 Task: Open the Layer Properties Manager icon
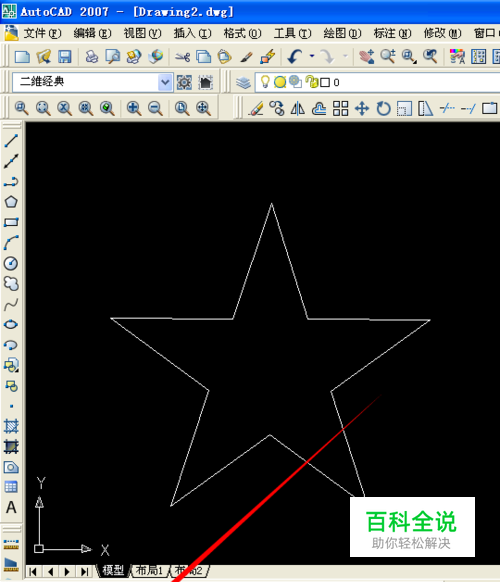243,82
